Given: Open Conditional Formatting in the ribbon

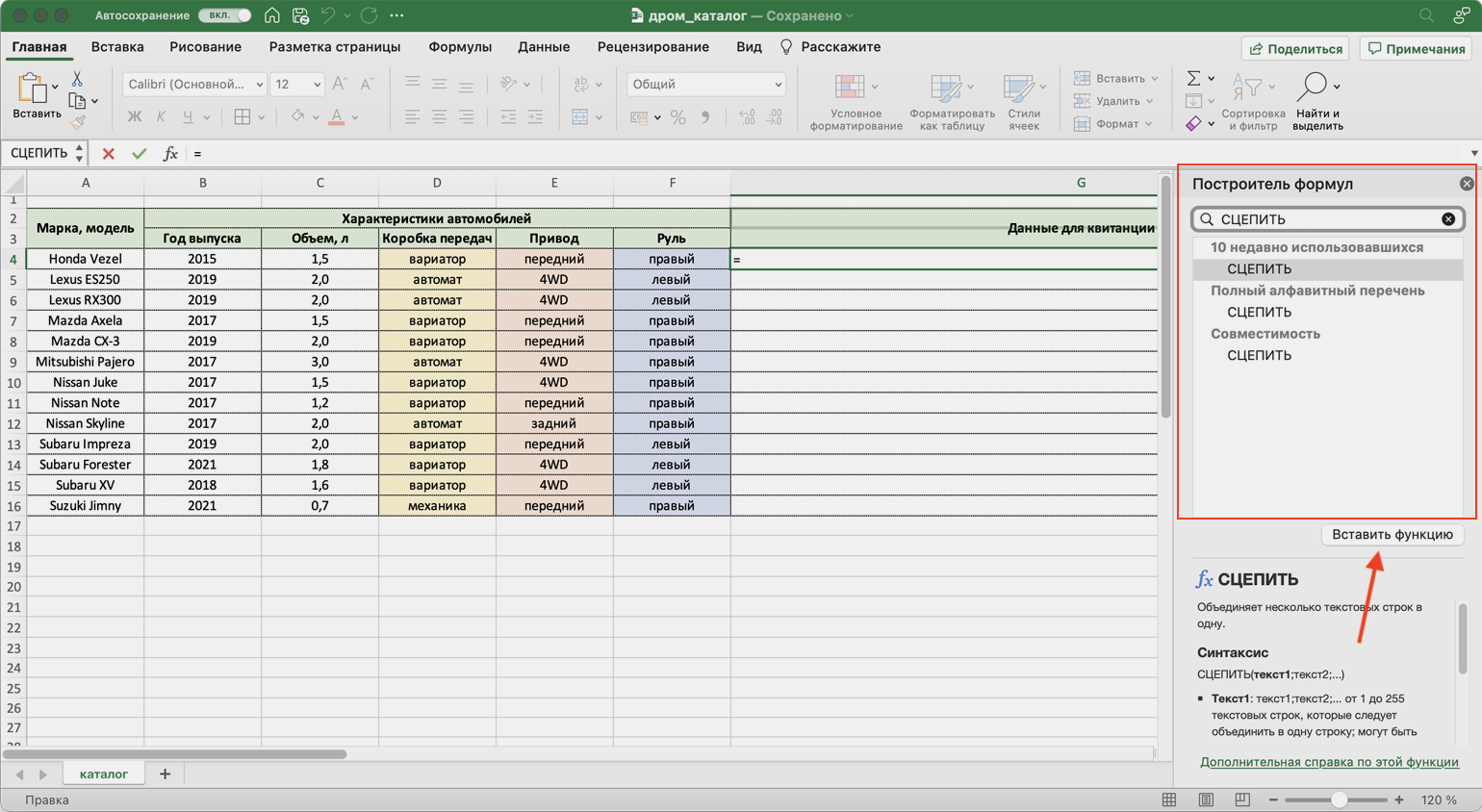Looking at the screenshot, I should 855,101.
